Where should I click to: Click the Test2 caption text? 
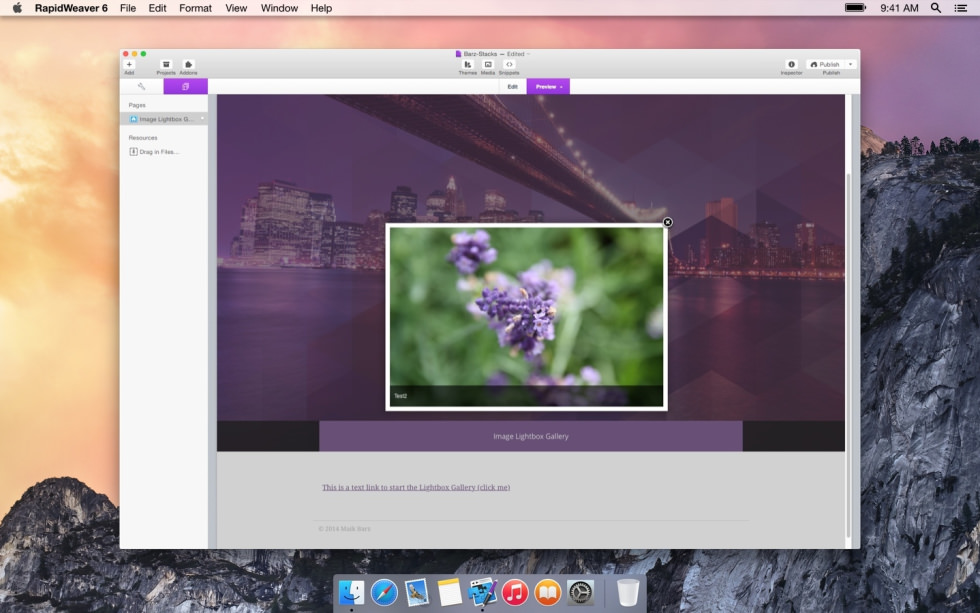point(401,396)
